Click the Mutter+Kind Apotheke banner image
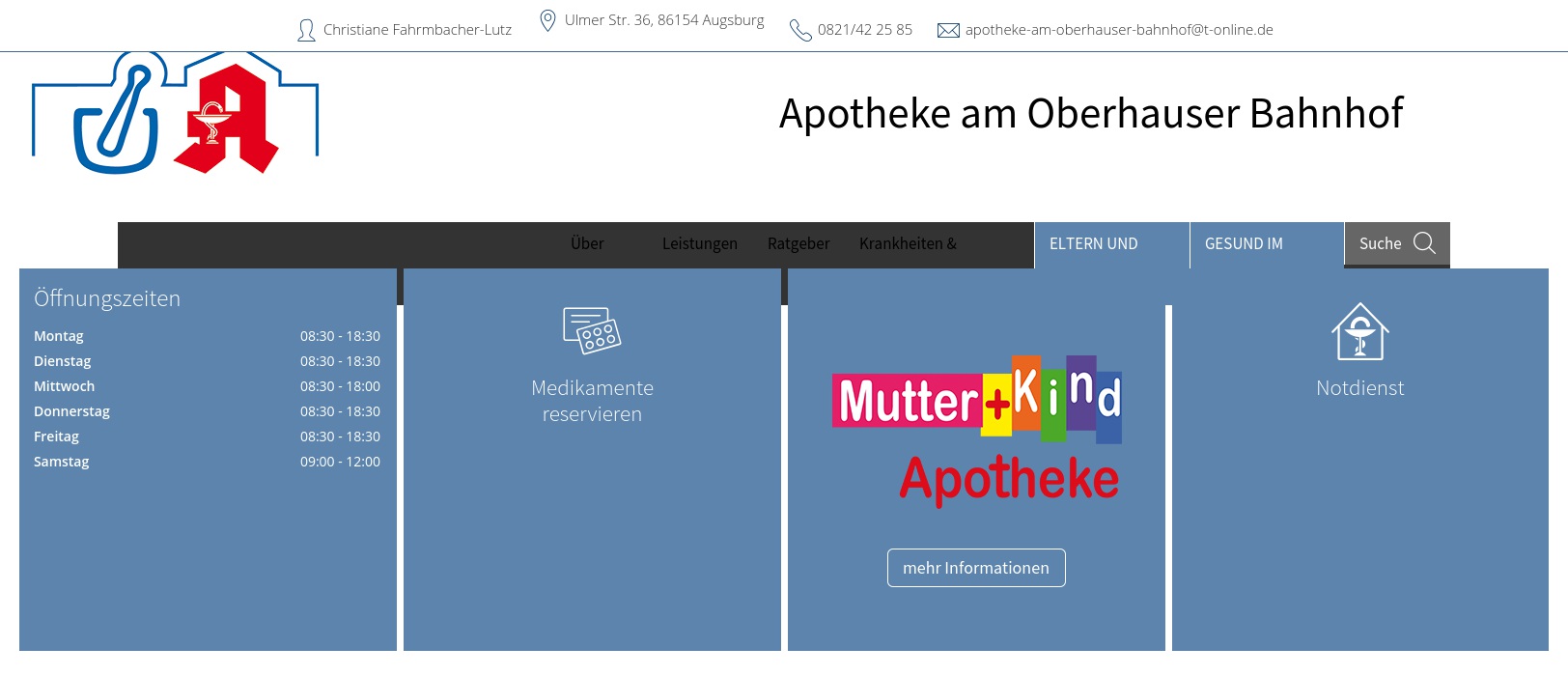This screenshot has height=676, width=1568. [x=976, y=430]
